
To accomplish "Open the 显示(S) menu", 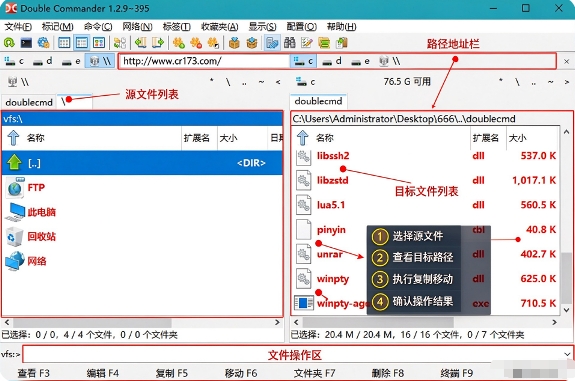I will 262,27.
